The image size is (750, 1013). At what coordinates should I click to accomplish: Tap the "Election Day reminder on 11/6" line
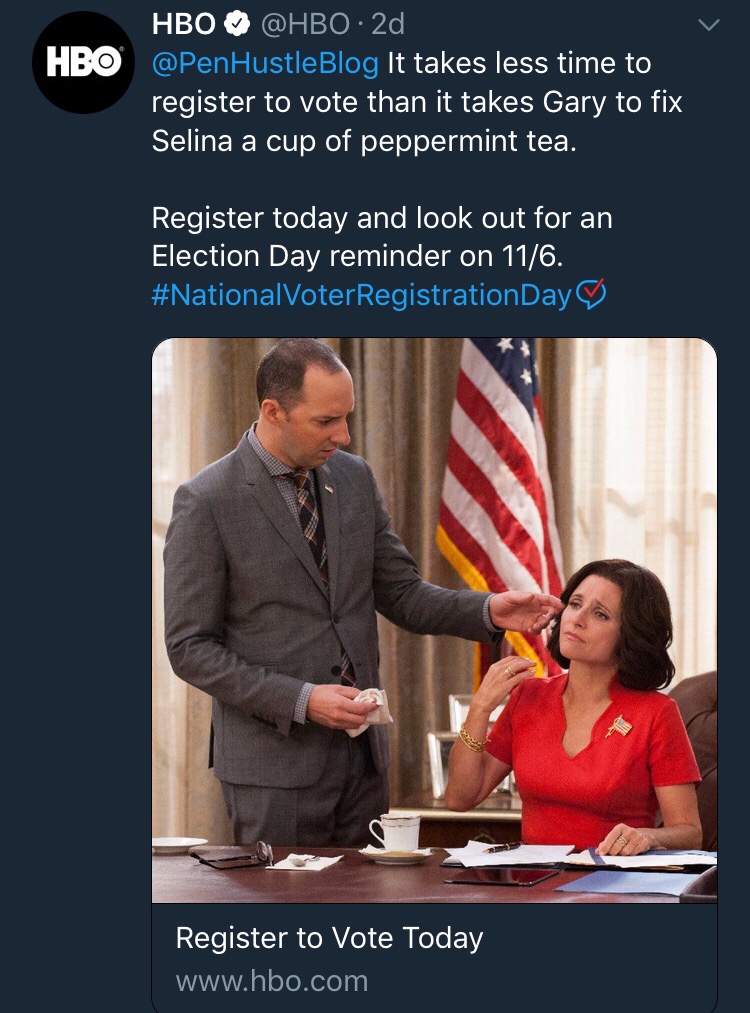[357, 256]
